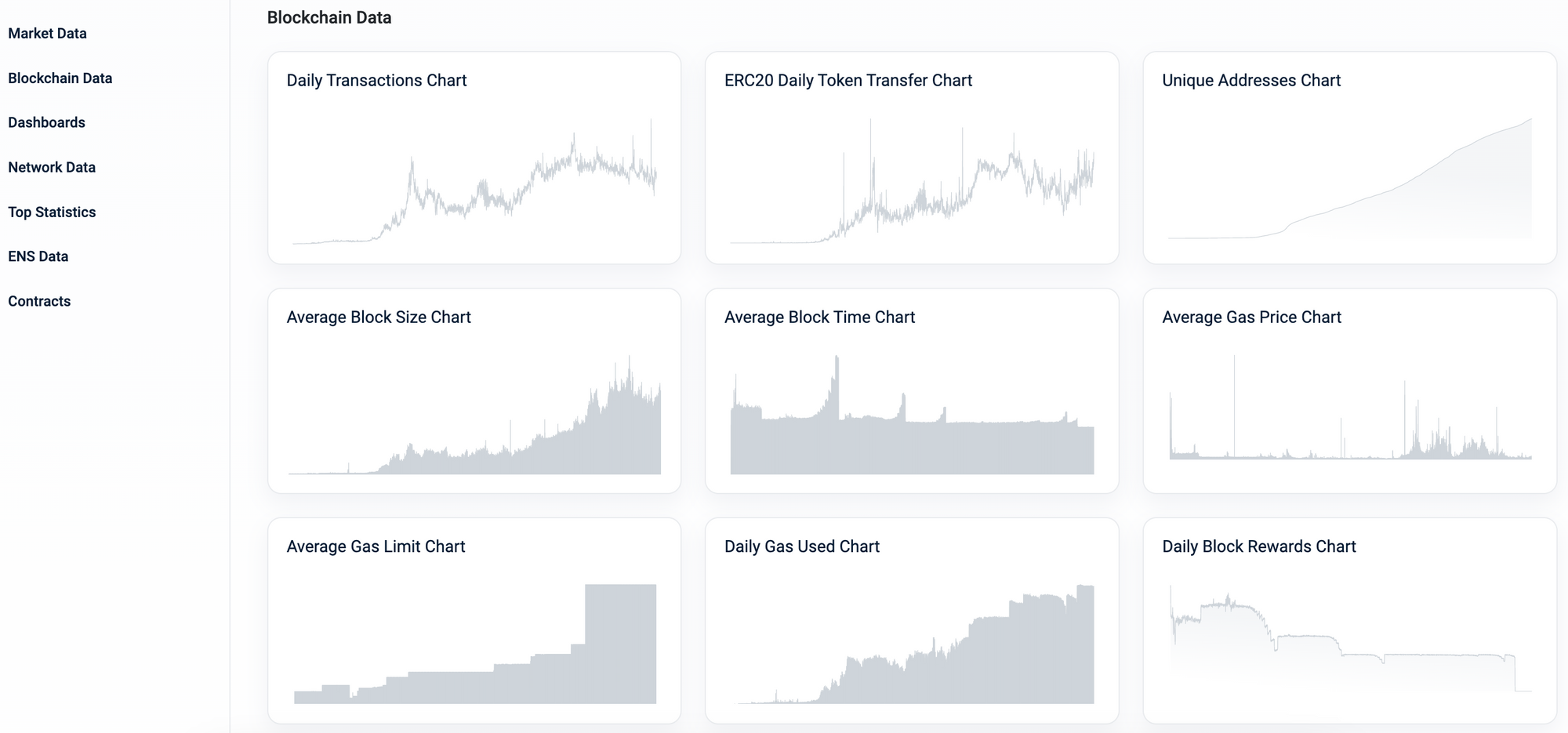Jump to Top Statistics section
This screenshot has height=733, width=1568.
(x=52, y=212)
